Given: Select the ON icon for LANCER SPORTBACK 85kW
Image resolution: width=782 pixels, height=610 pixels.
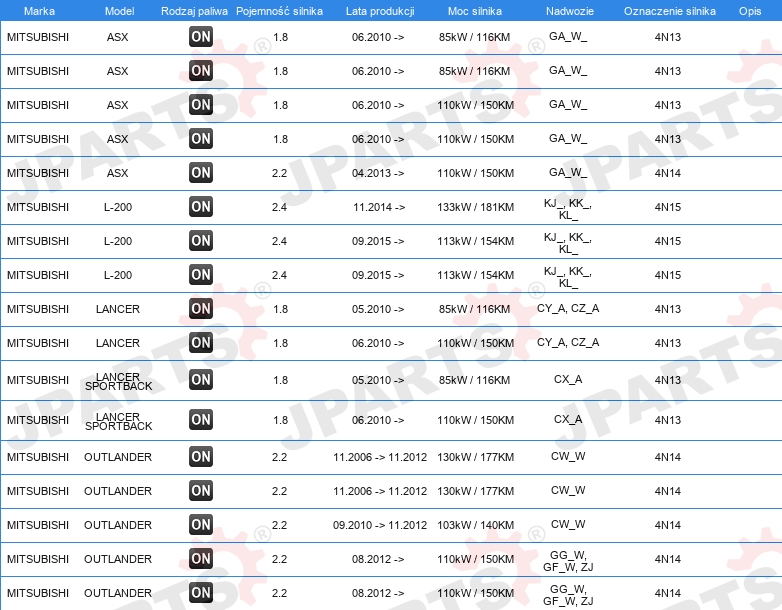Looking at the screenshot, I should tap(201, 380).
